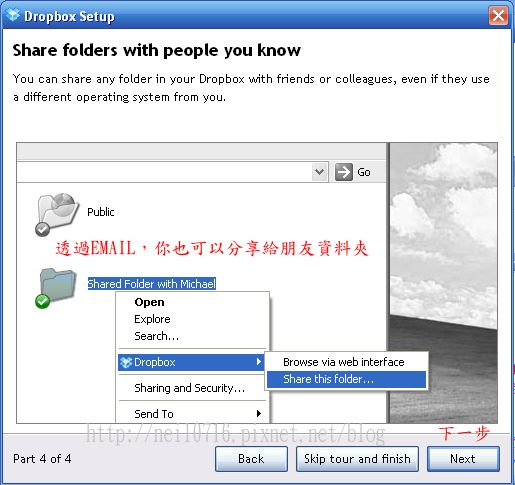Click Skip tour and finish
515x485 pixels.
(x=357, y=459)
